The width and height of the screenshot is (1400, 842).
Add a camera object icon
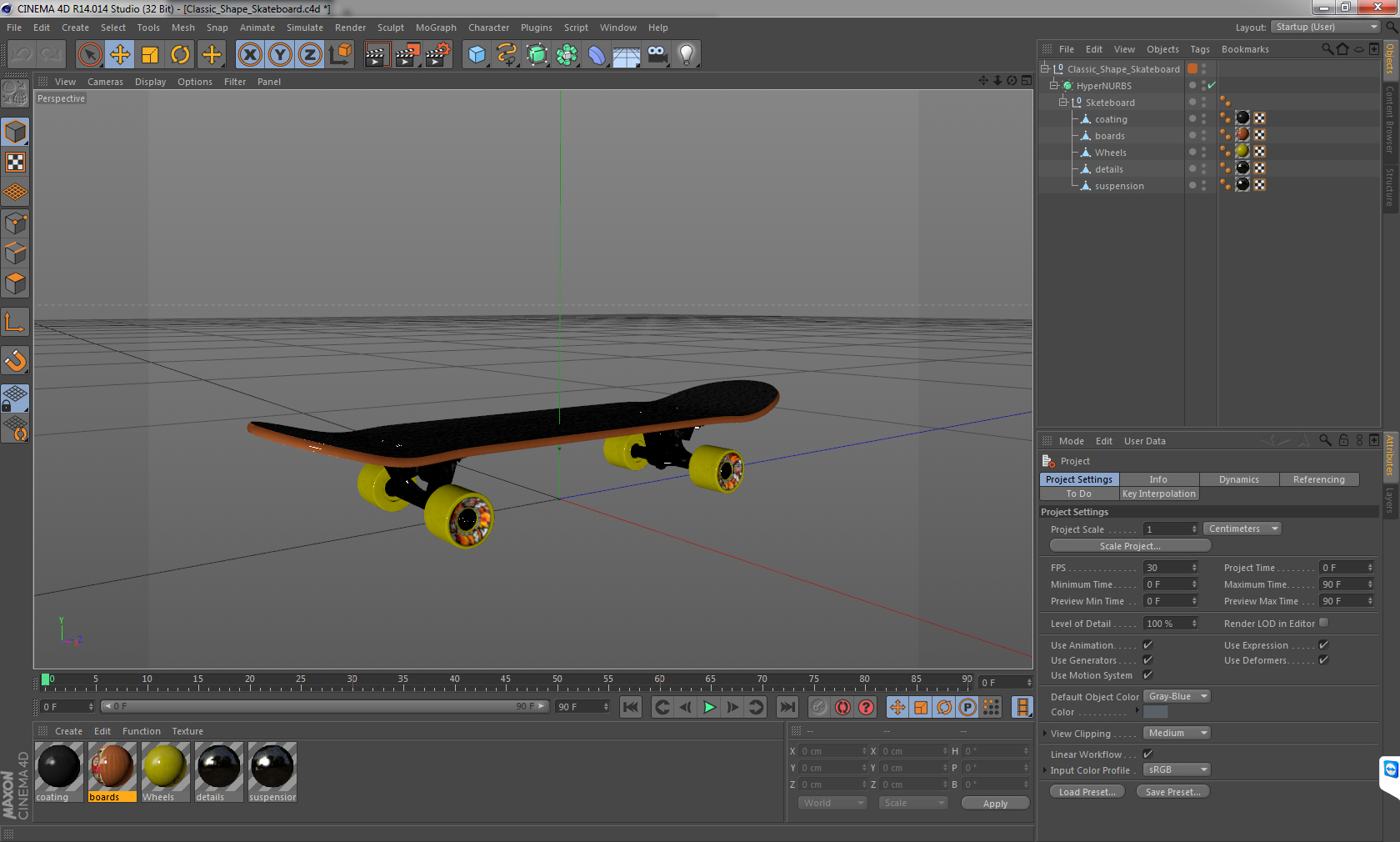pos(657,55)
